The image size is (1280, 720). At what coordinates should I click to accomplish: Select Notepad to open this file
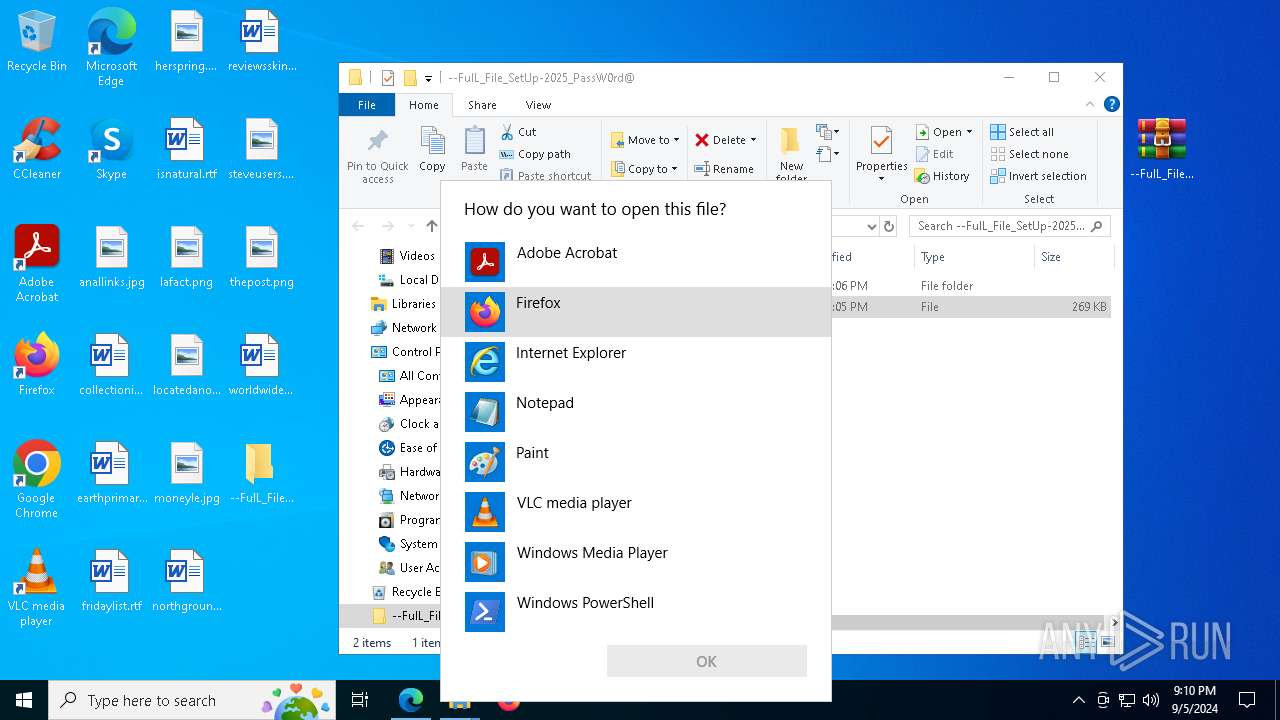(x=635, y=412)
